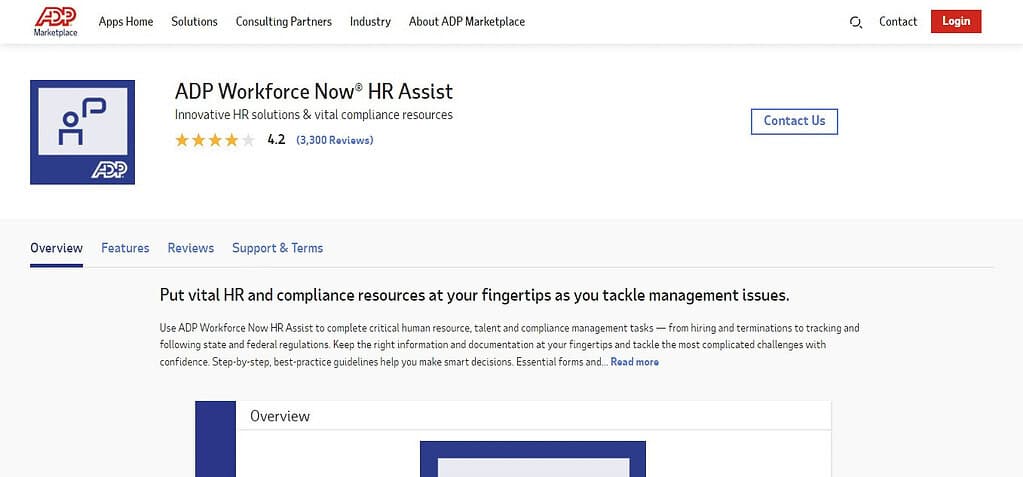The width and height of the screenshot is (1023, 477).
Task: Click the ADP Marketplace logo
Action: tap(55, 22)
